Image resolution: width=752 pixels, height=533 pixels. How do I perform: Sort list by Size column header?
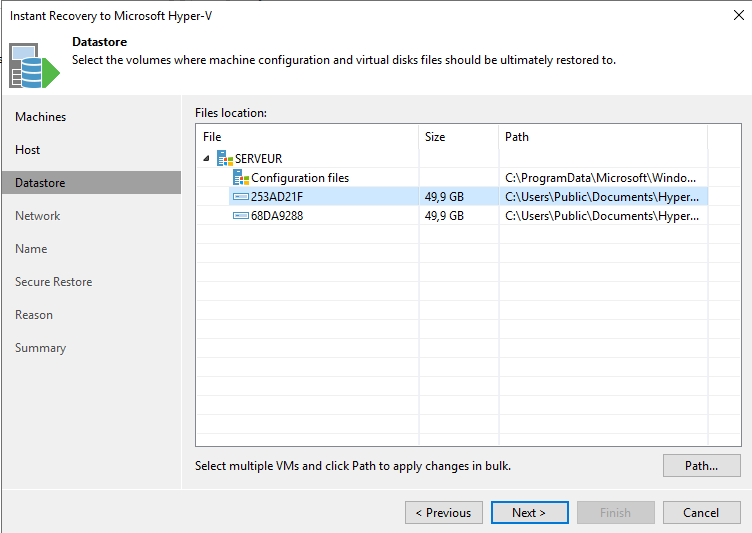tap(458, 137)
